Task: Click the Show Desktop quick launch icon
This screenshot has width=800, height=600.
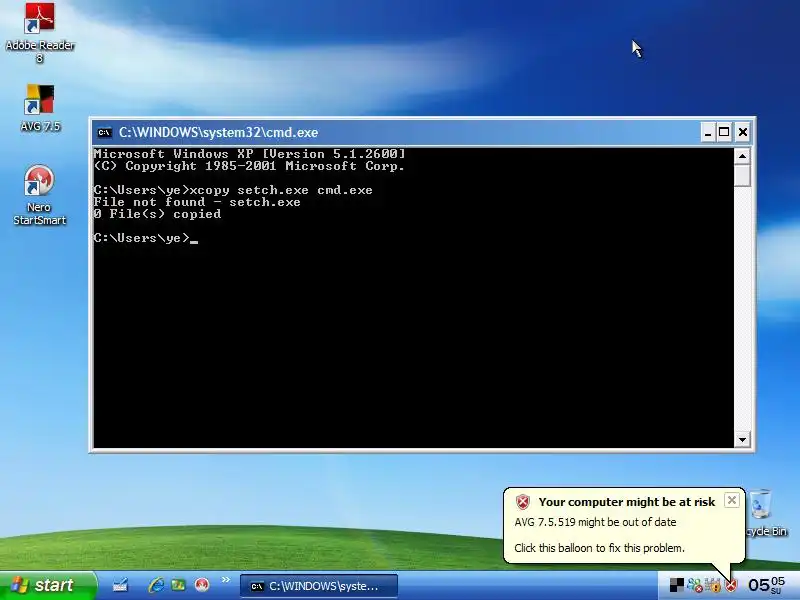Action: coord(120,585)
